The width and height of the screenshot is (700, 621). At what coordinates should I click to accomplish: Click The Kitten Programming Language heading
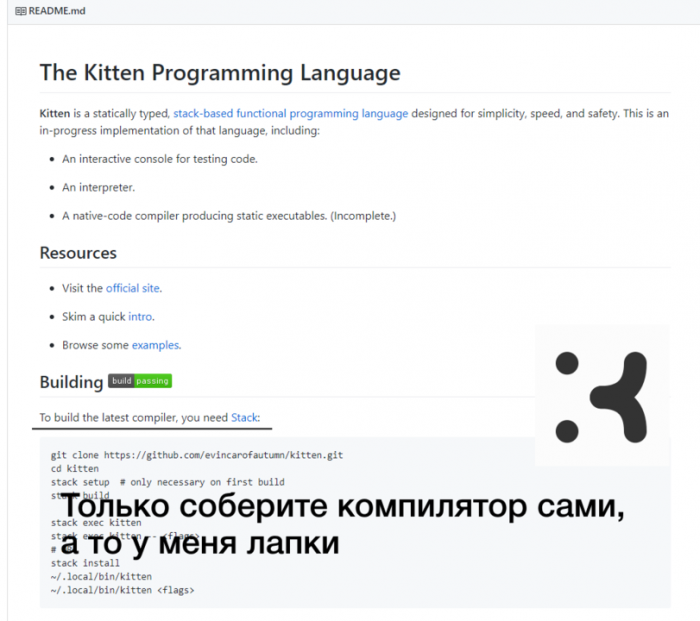pyautogui.click(x=220, y=72)
